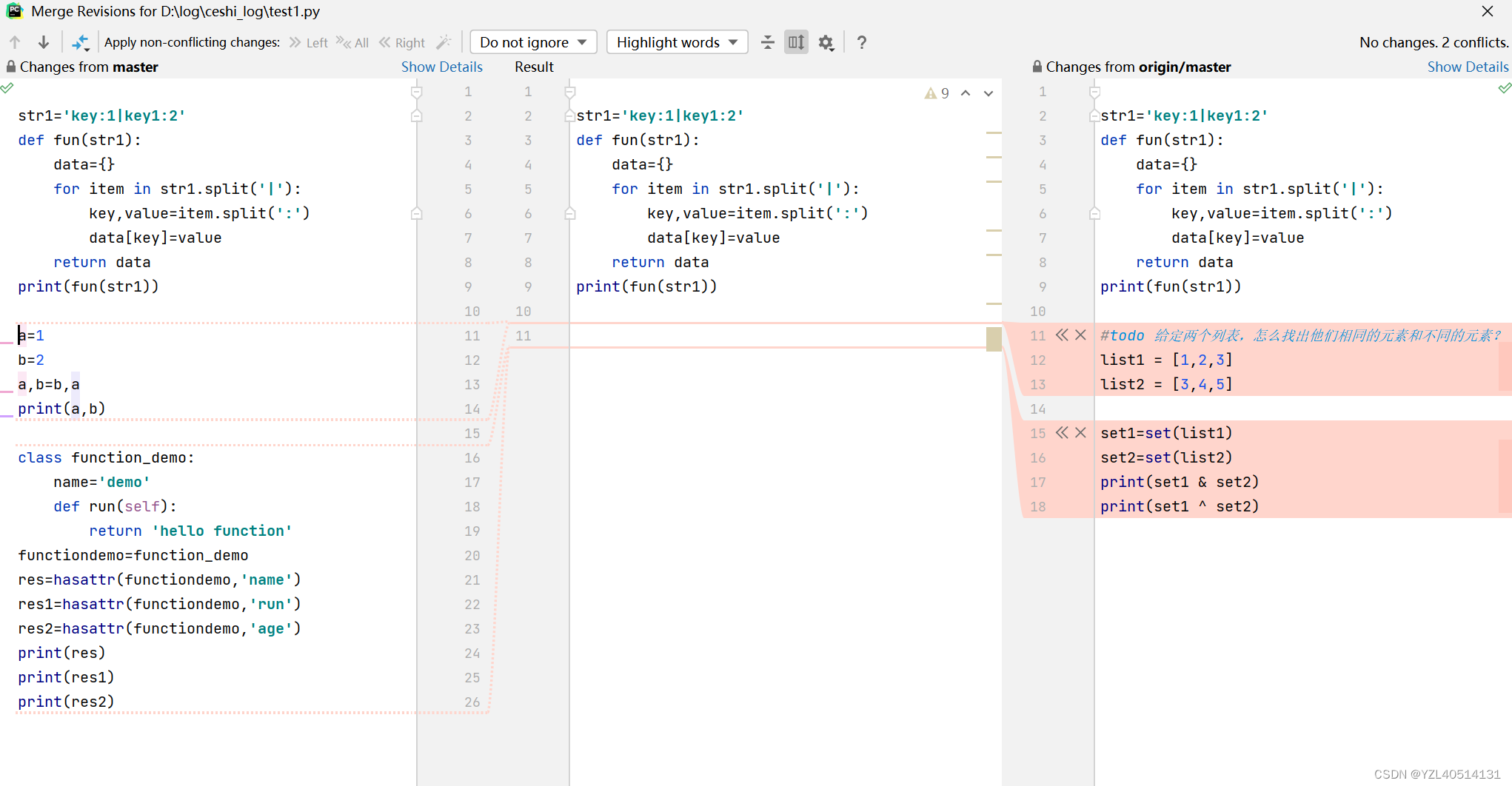Jump to previous highlighted warning
1512x786 pixels.
(966, 93)
